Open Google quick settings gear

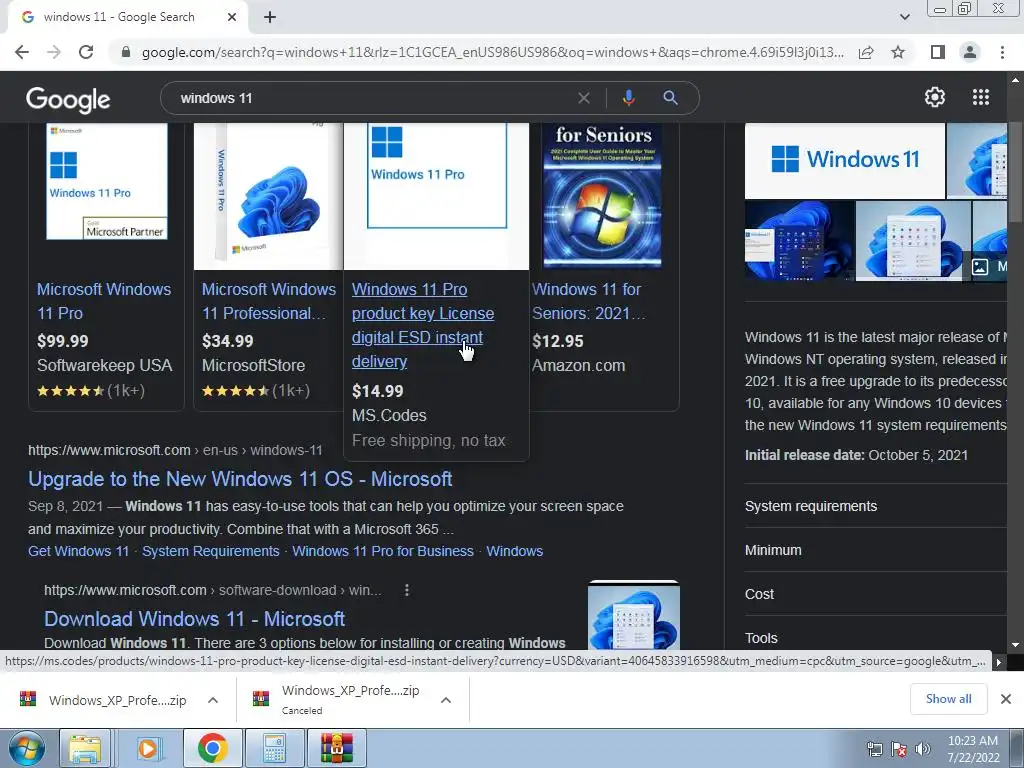(x=935, y=97)
